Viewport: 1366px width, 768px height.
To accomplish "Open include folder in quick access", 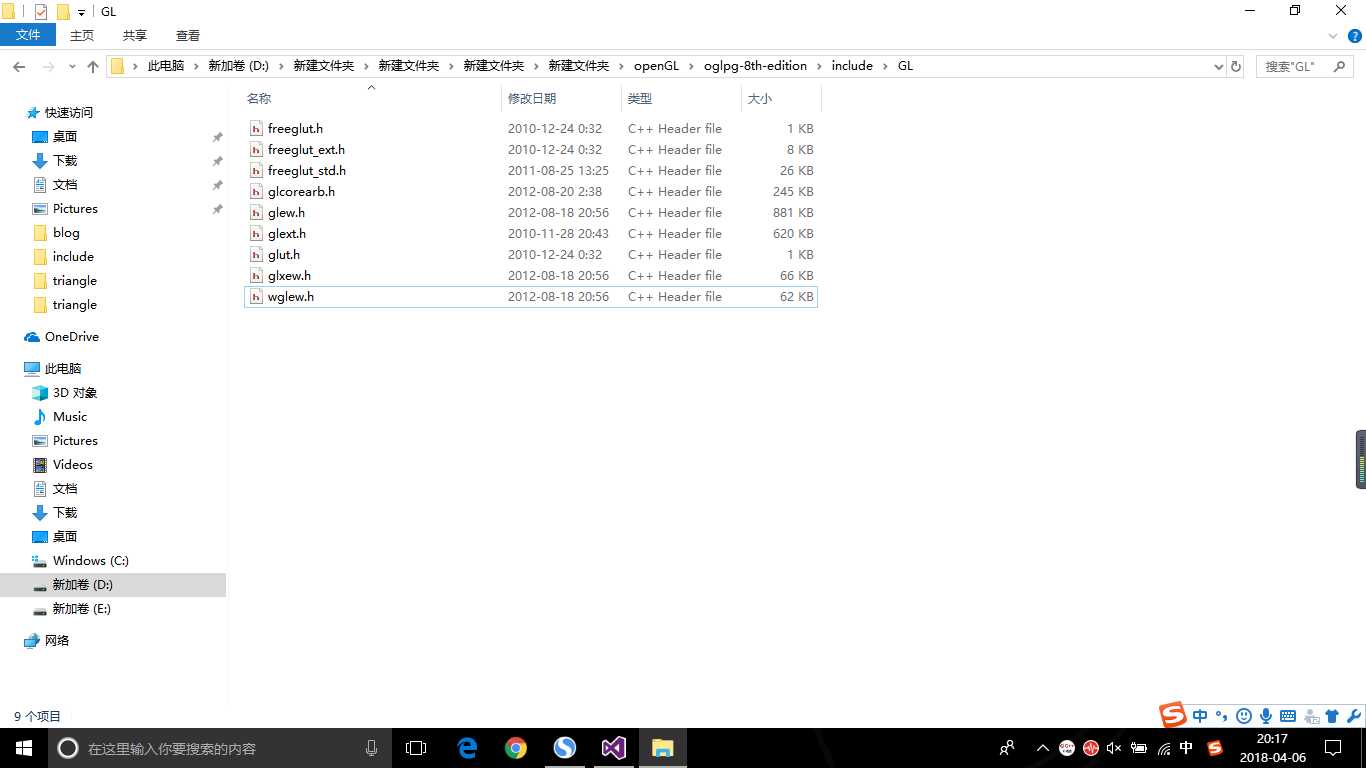I will (x=73, y=257).
